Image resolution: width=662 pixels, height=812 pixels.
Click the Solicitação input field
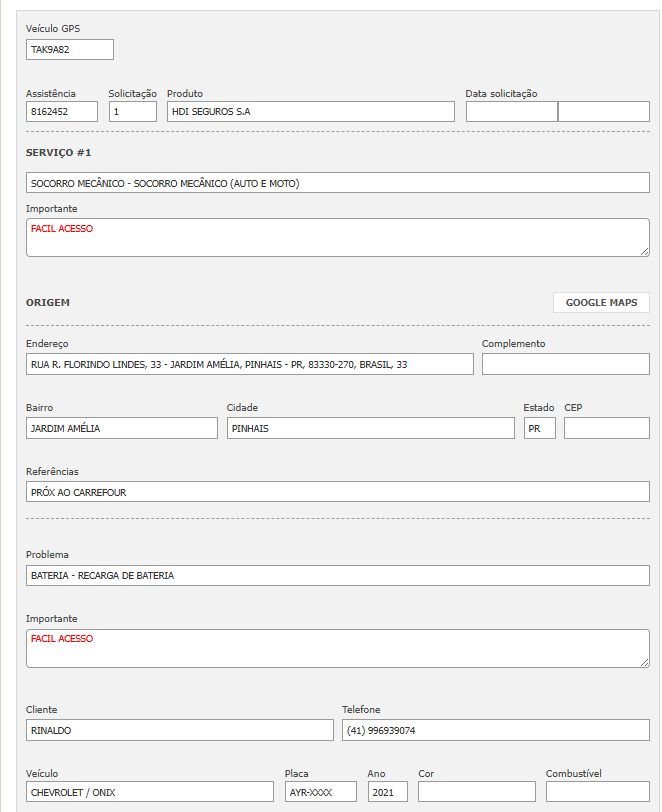pyautogui.click(x=132, y=112)
